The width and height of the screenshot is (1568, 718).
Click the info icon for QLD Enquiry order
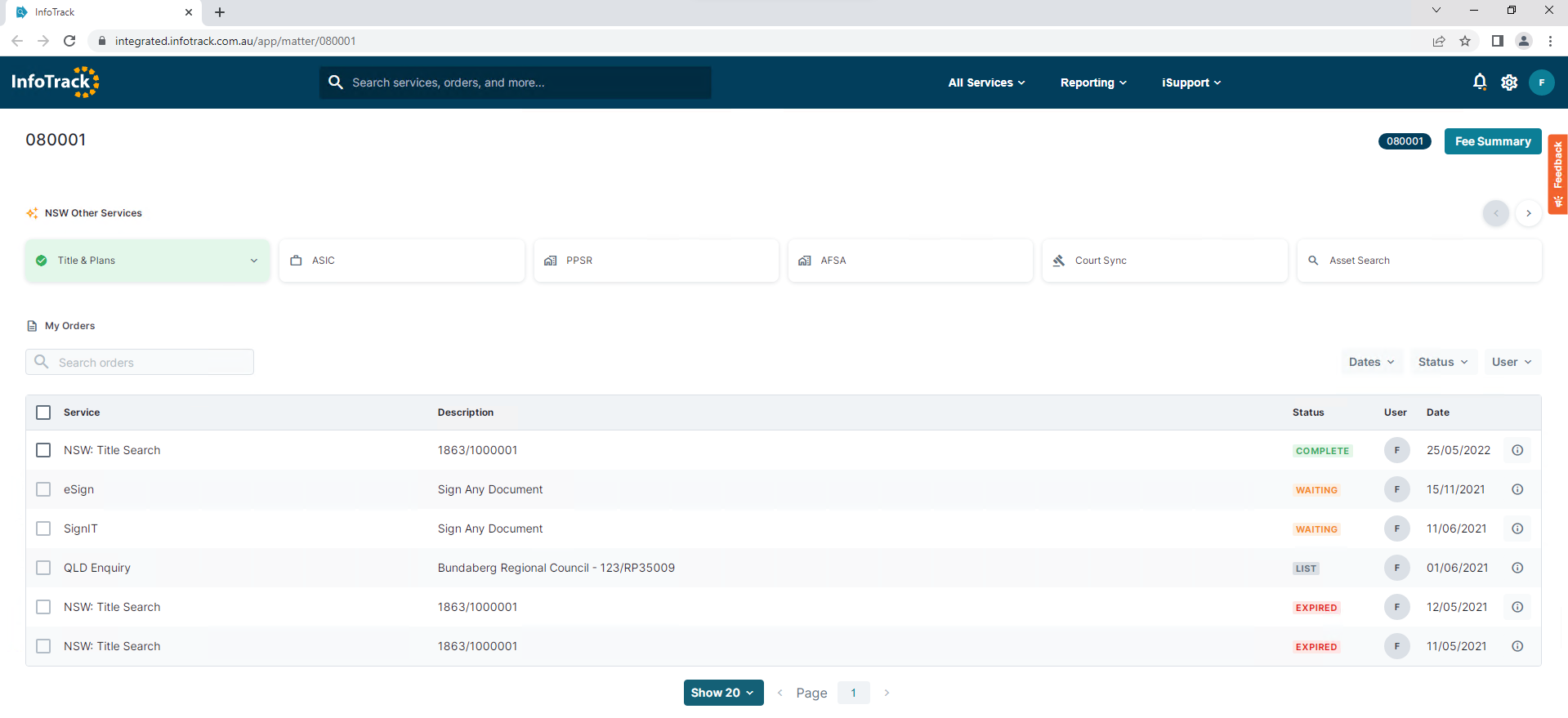[1517, 568]
